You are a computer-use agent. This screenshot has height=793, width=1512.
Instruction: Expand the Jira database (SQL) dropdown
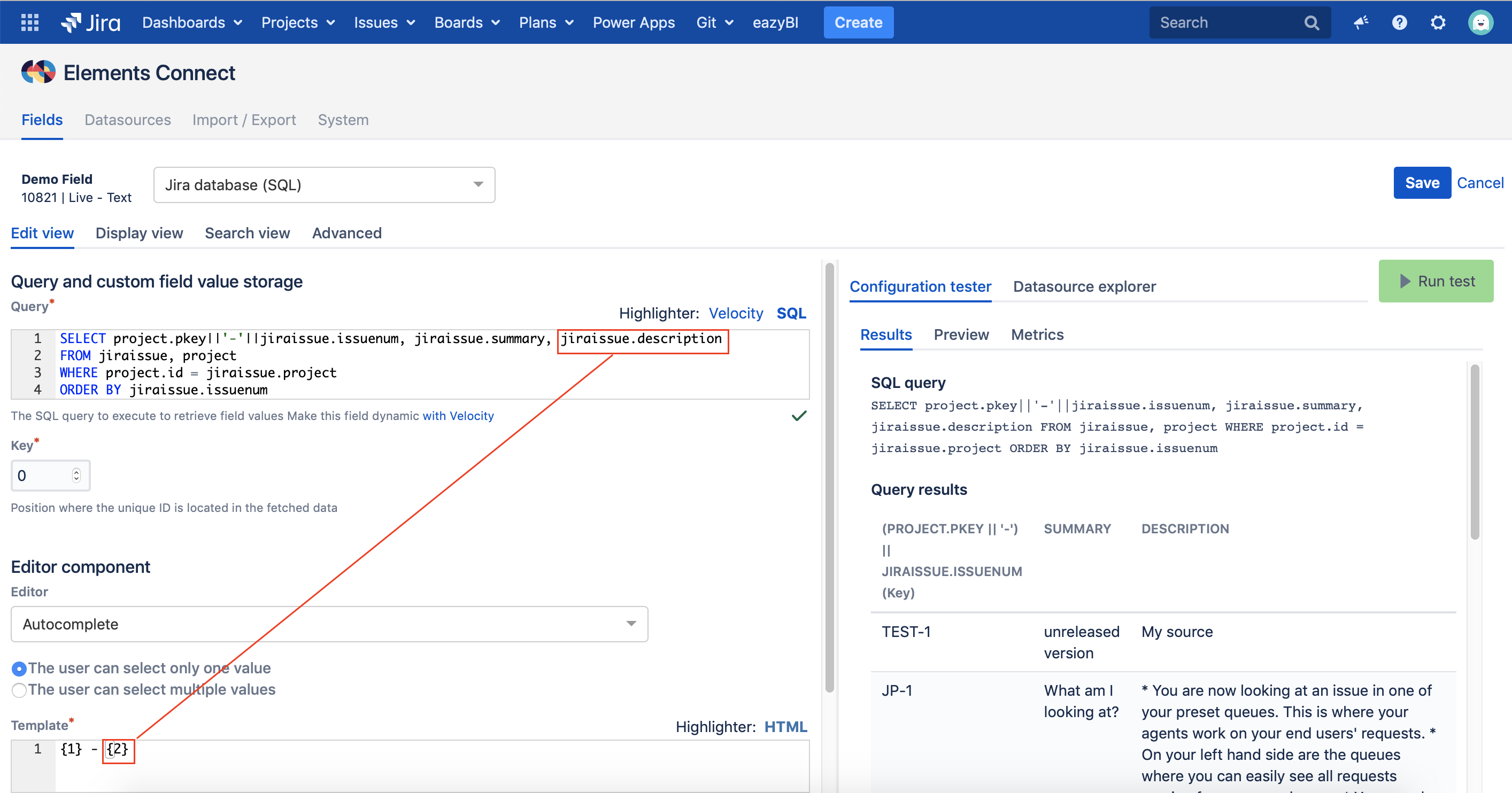[324, 185]
